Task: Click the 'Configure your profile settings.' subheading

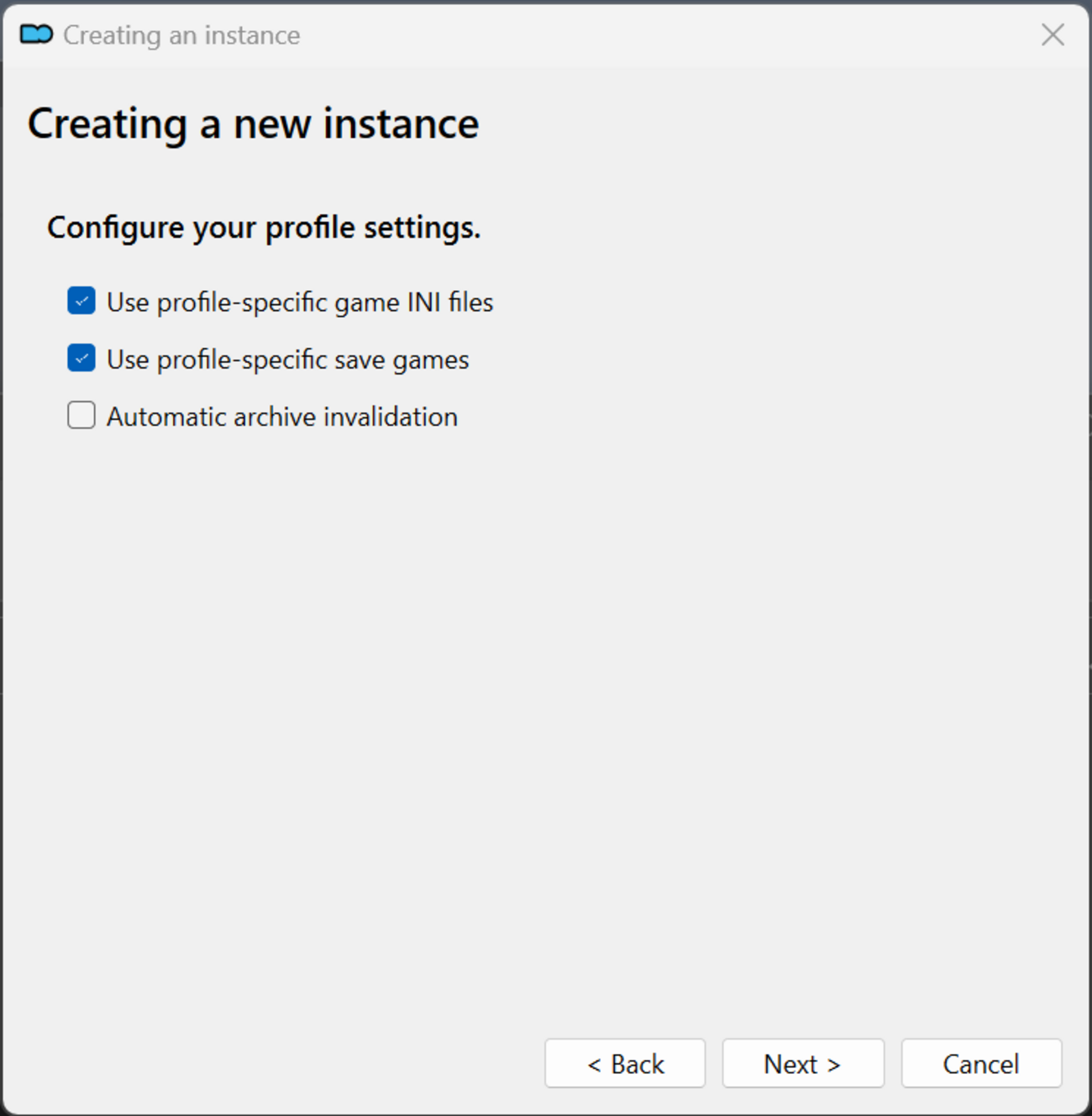Action: point(264,228)
